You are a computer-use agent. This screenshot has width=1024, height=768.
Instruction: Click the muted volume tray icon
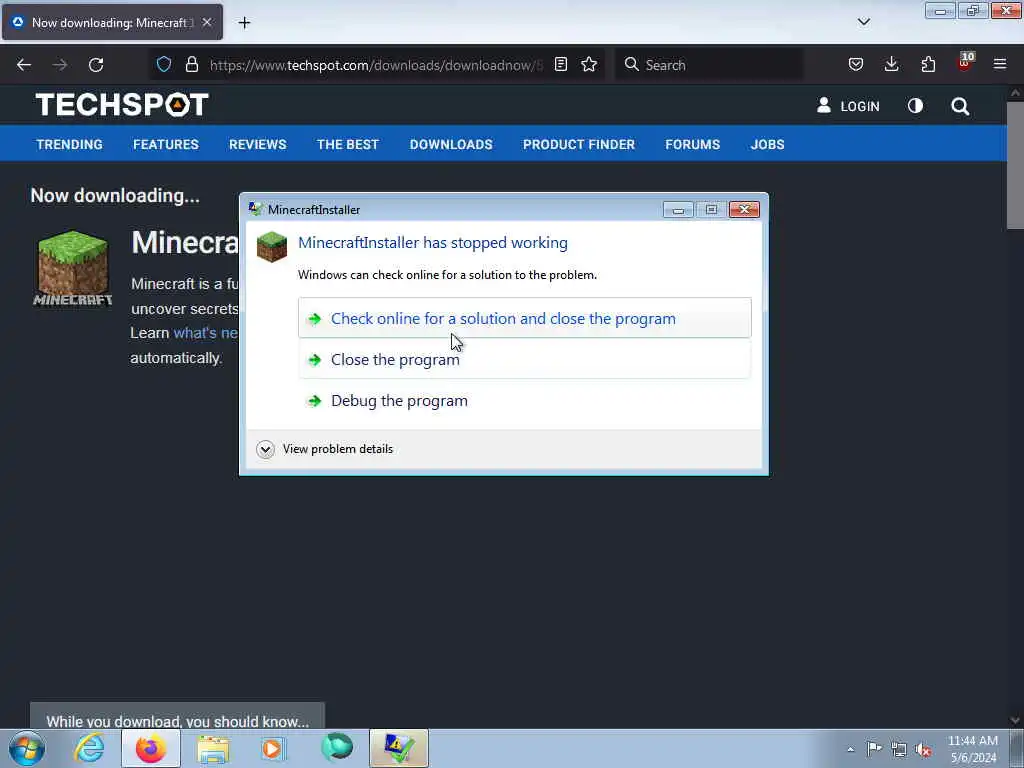point(923,749)
